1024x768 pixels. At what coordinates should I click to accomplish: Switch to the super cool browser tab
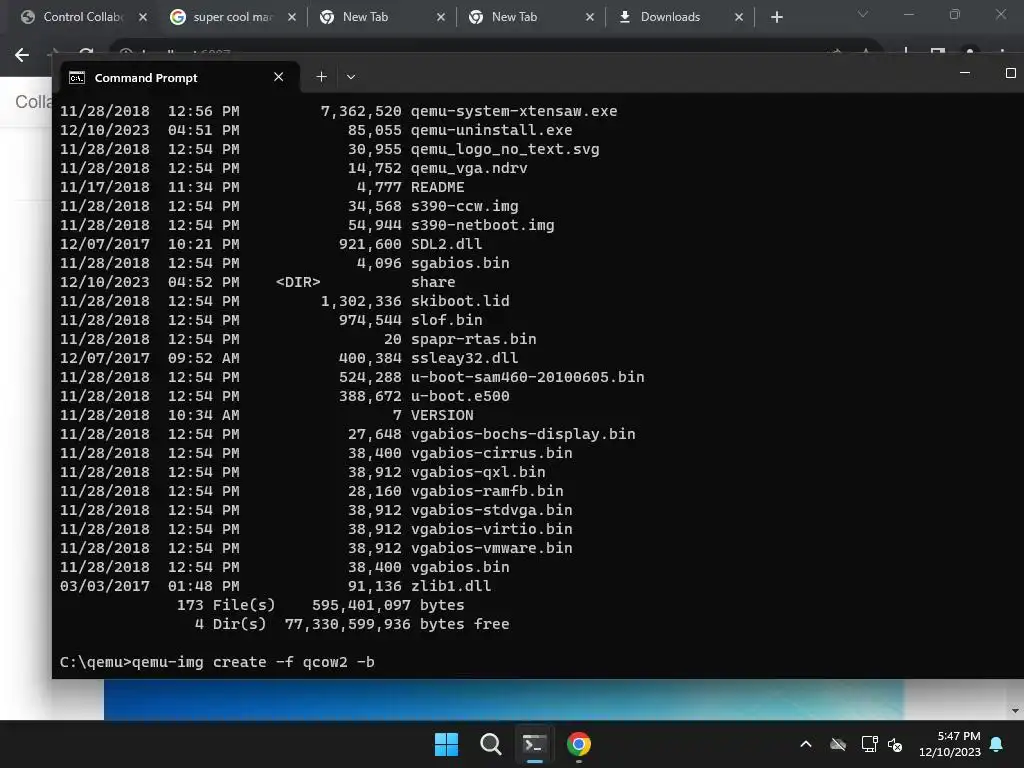pyautogui.click(x=232, y=17)
